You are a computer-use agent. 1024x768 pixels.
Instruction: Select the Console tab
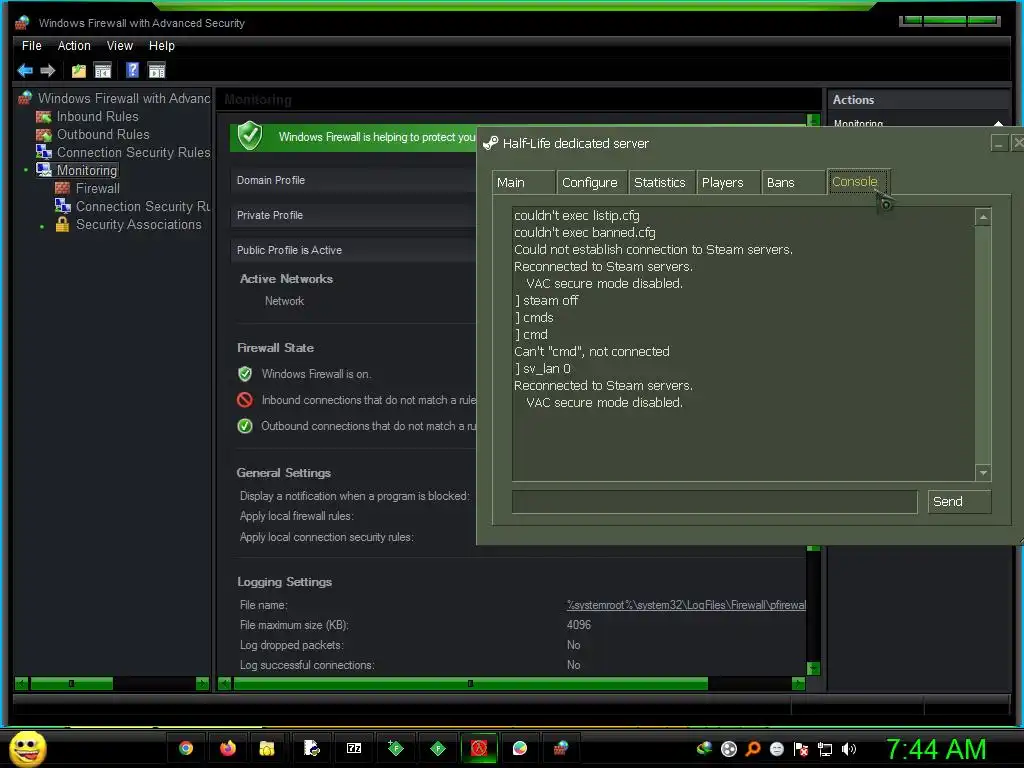click(x=857, y=182)
